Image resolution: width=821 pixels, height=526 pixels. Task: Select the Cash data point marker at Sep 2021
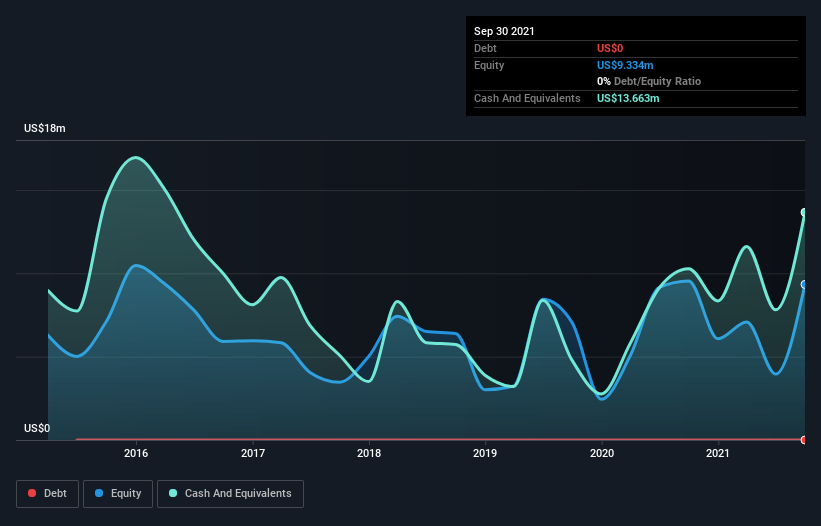click(804, 212)
